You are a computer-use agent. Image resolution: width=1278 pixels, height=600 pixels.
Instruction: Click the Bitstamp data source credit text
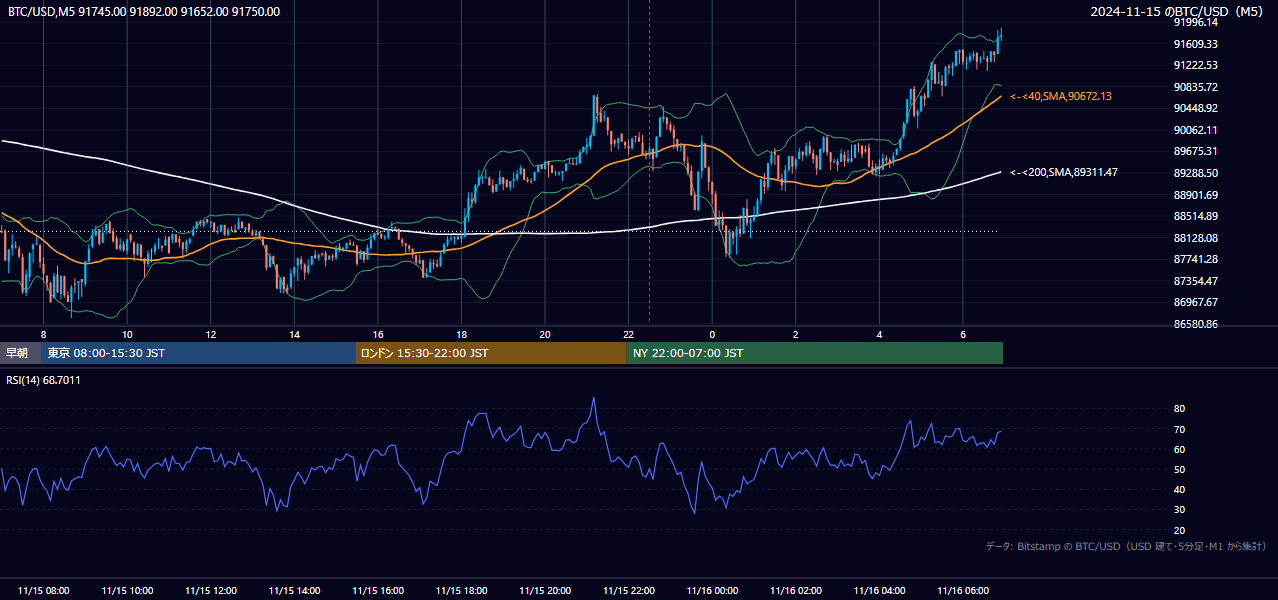pyautogui.click(x=1126, y=546)
